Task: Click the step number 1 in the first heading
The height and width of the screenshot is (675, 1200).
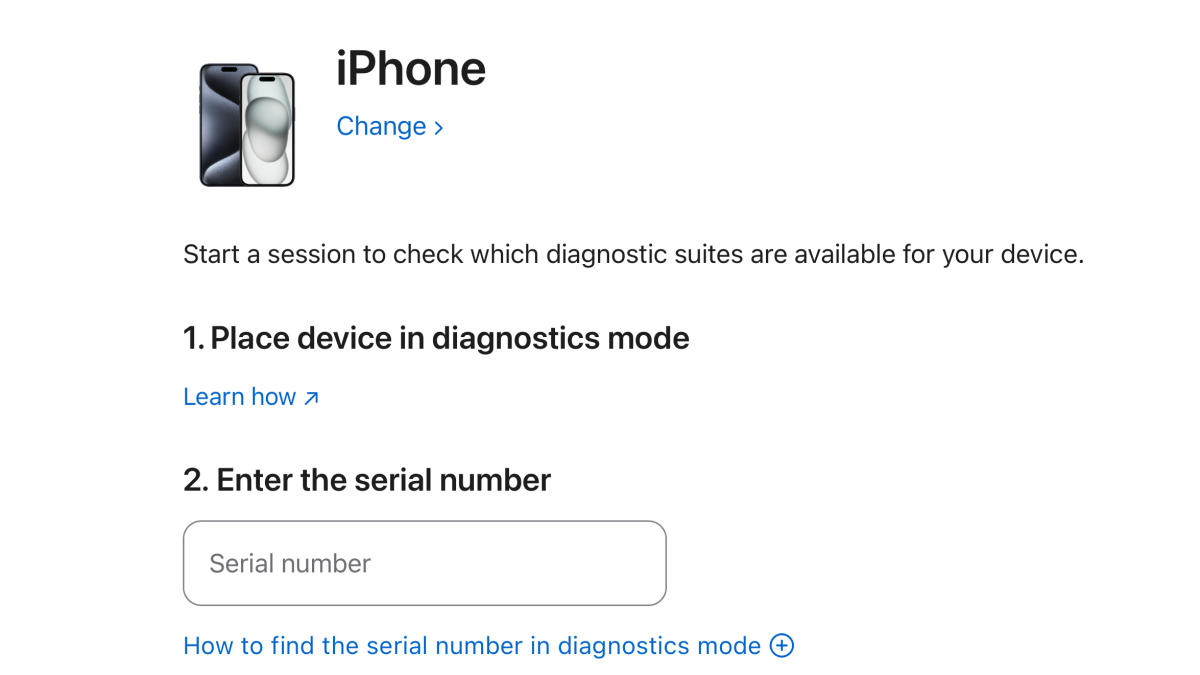Action: 191,338
